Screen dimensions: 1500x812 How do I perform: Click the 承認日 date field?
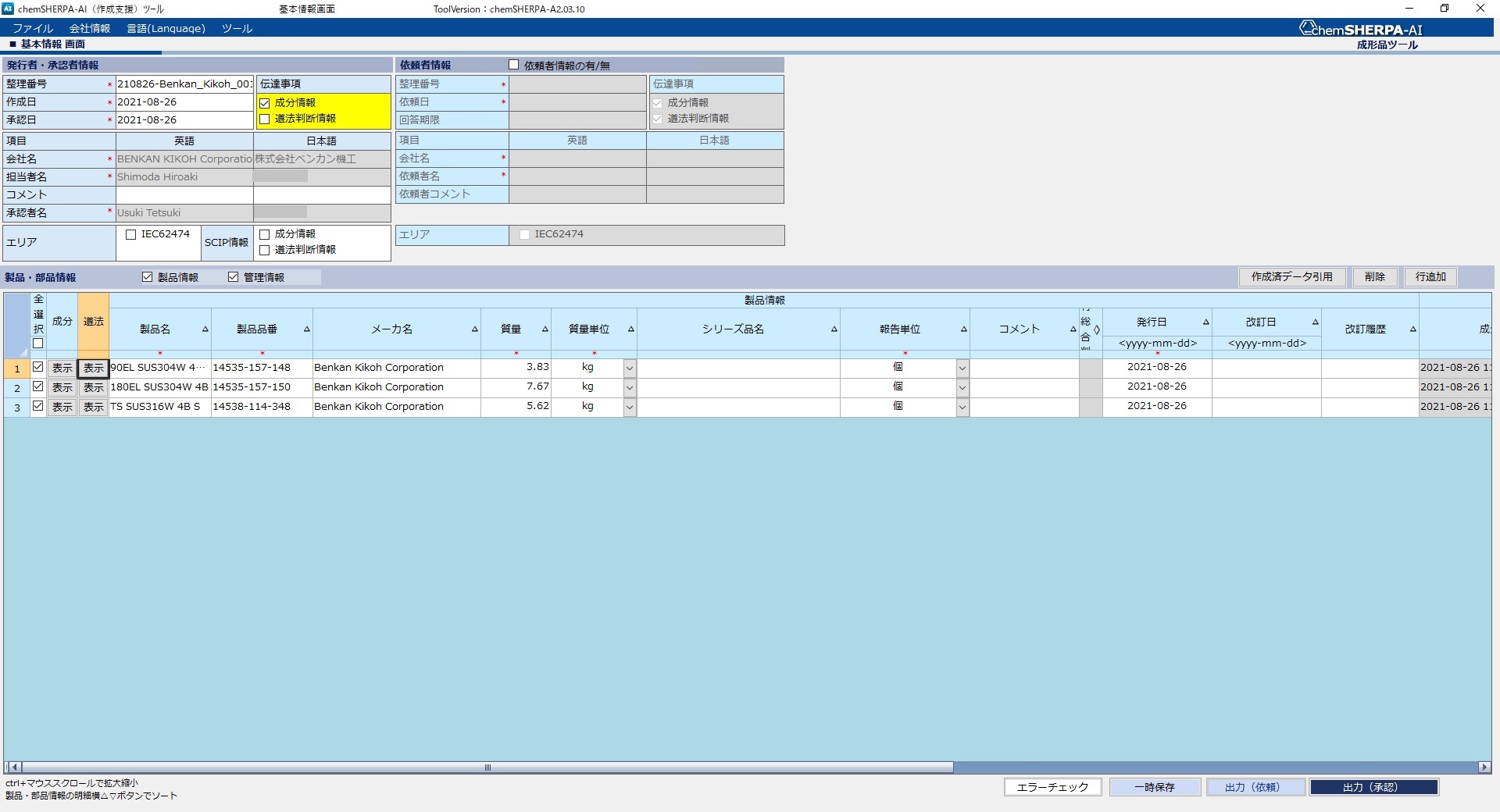(x=184, y=119)
